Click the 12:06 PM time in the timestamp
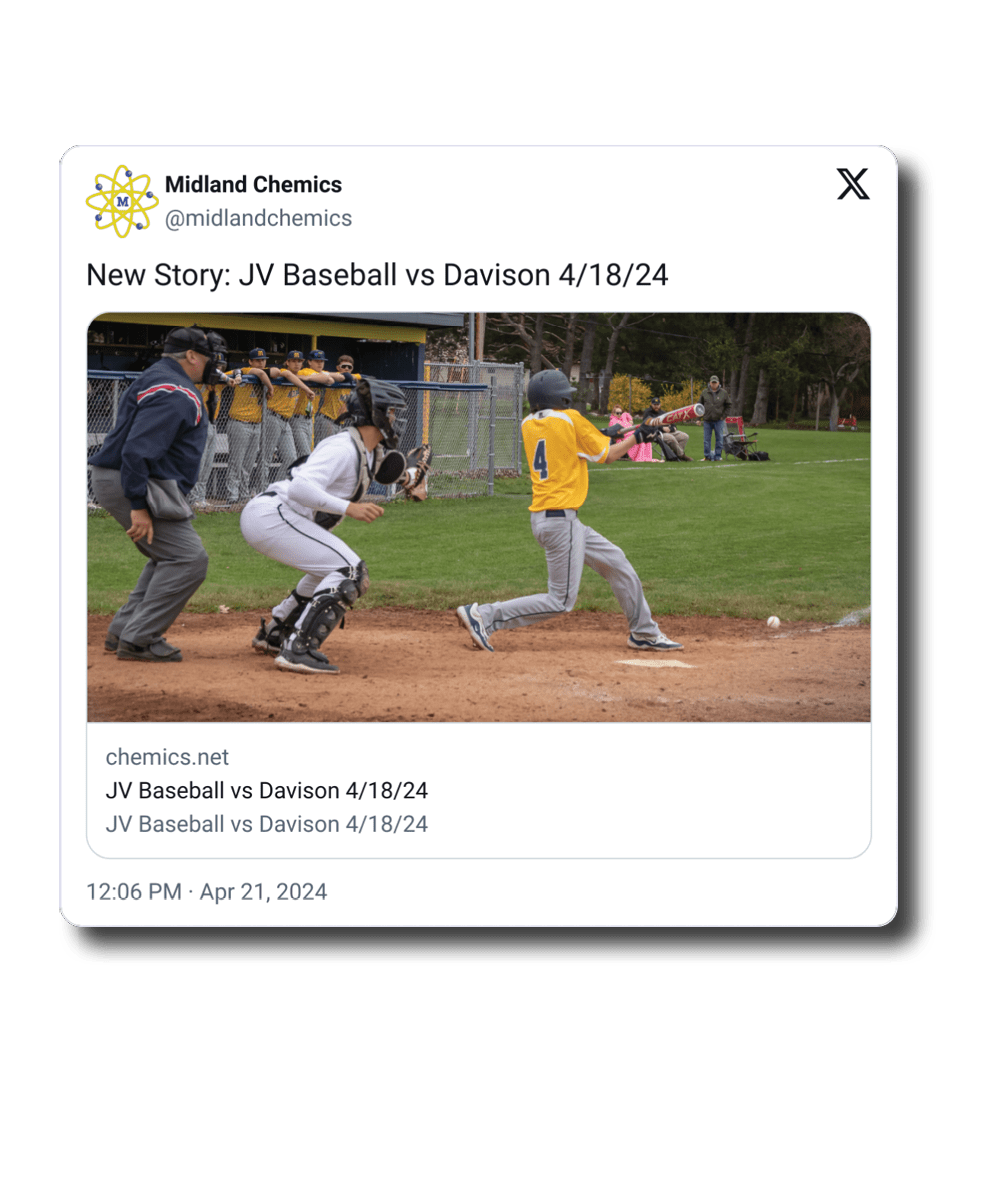The width and height of the screenshot is (996, 1177). tap(134, 892)
